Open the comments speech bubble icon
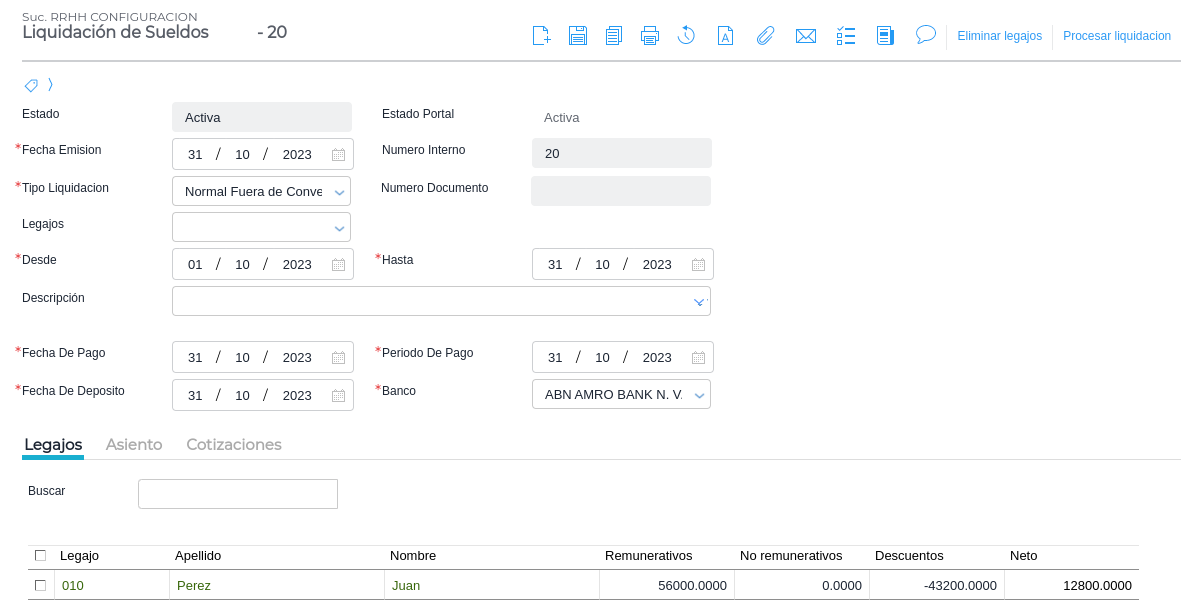This screenshot has height=616, width=1181. (926, 35)
